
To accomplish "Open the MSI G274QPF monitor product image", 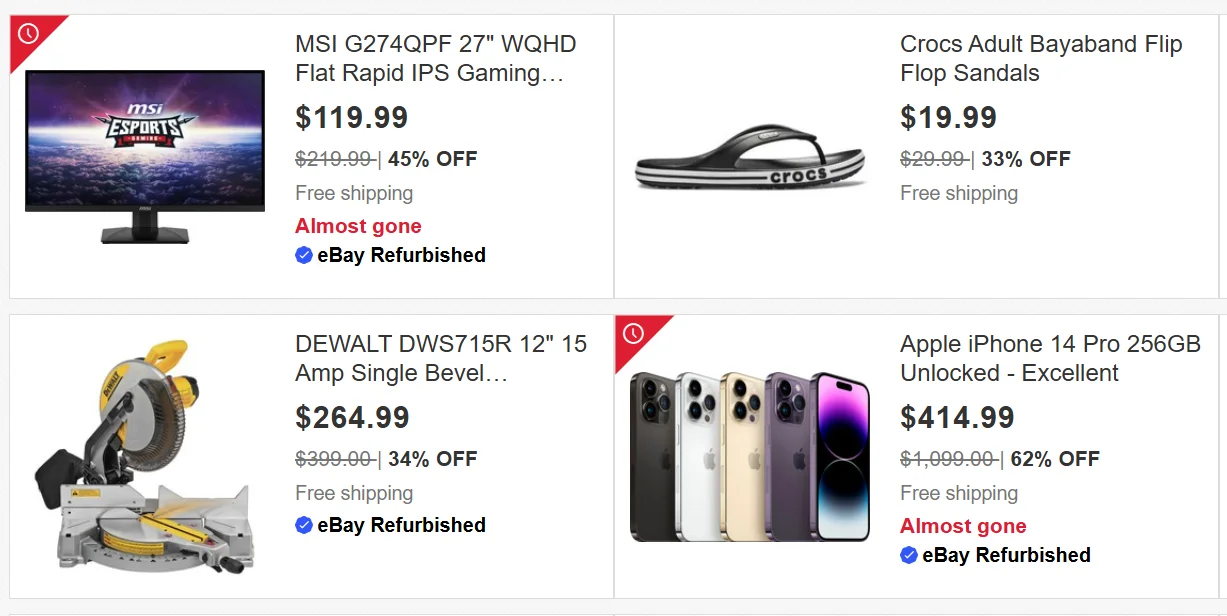I will pos(145,156).
